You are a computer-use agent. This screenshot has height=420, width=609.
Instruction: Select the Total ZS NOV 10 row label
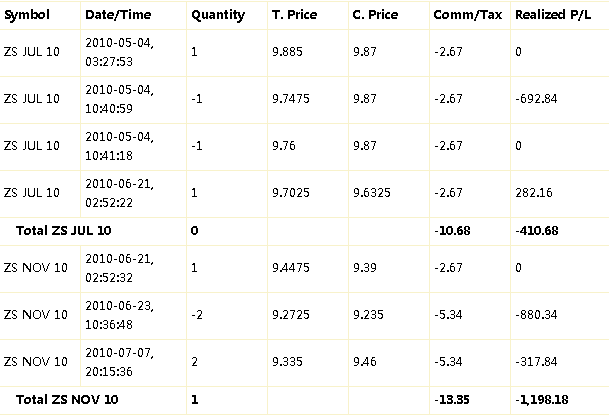coord(67,400)
